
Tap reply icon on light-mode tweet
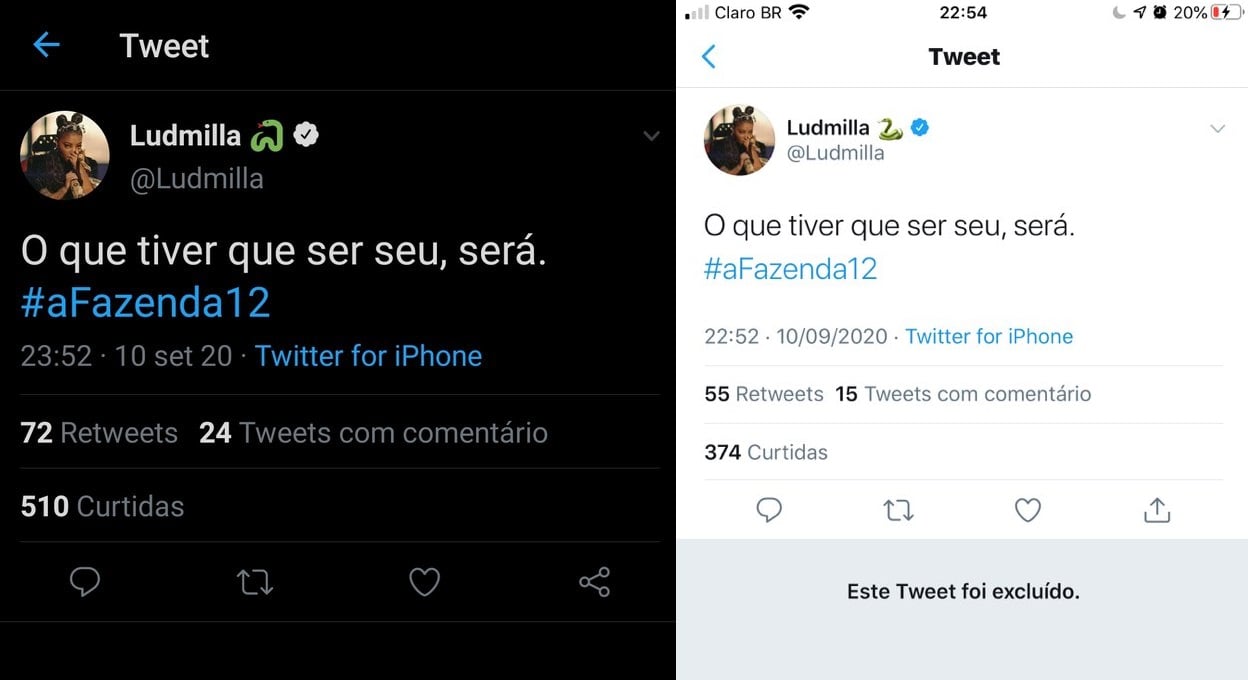coord(769,511)
